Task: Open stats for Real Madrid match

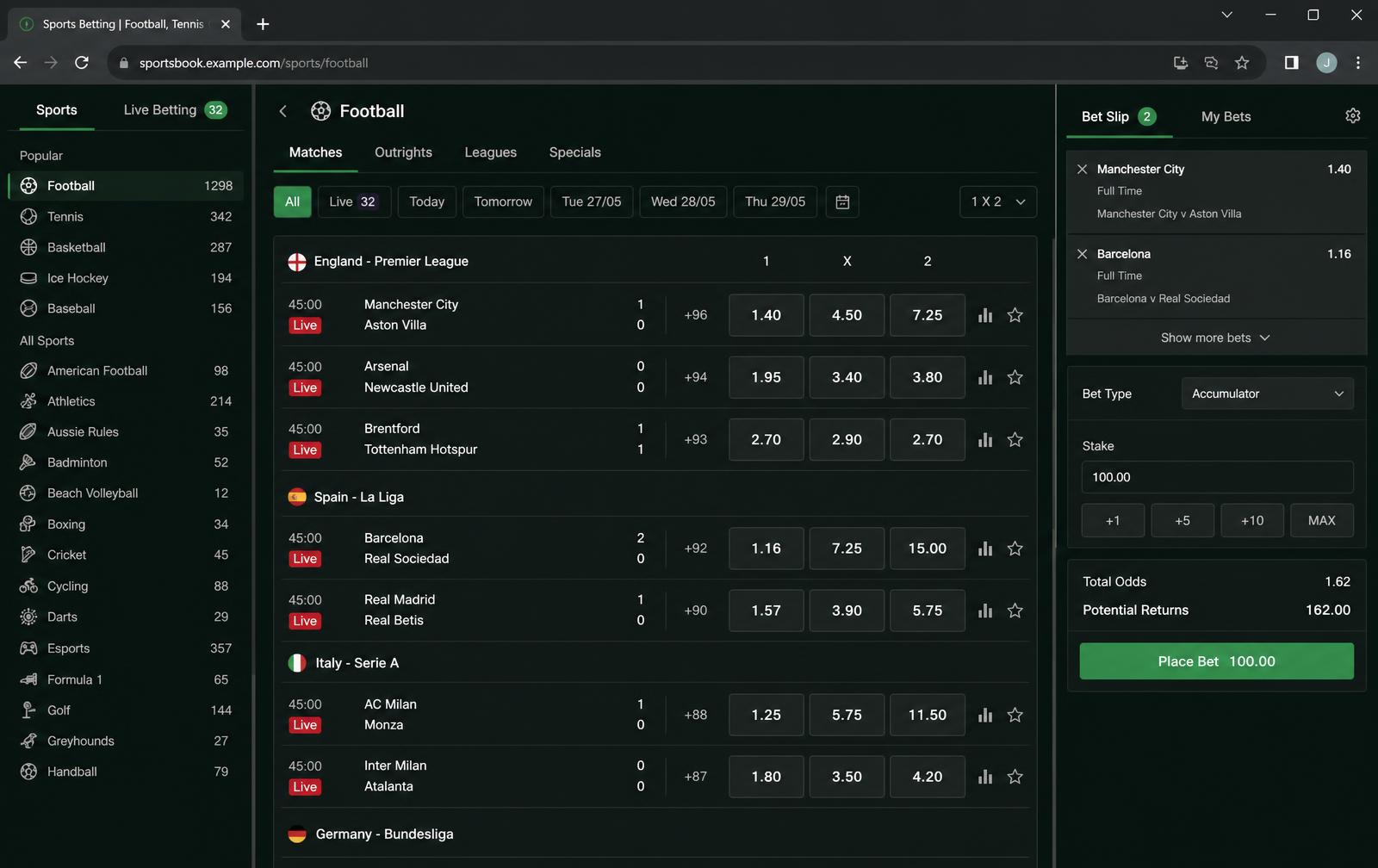Action: pos(985,611)
